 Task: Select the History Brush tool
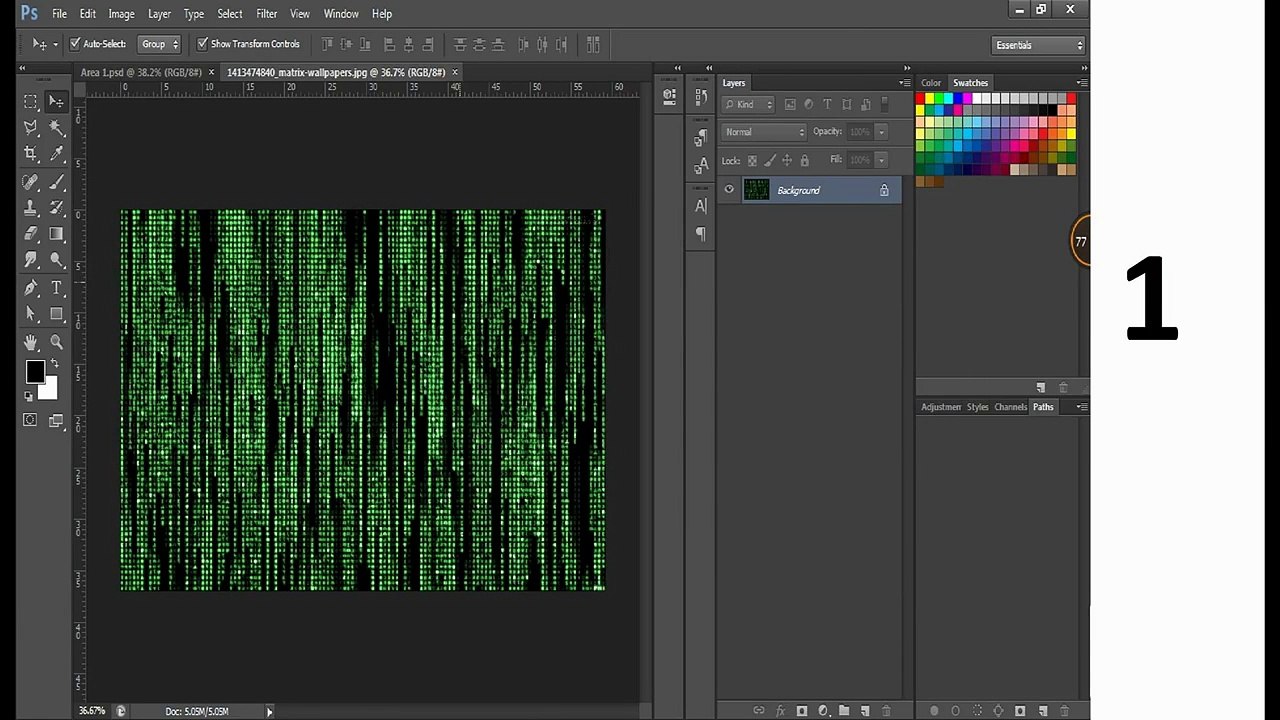click(57, 208)
